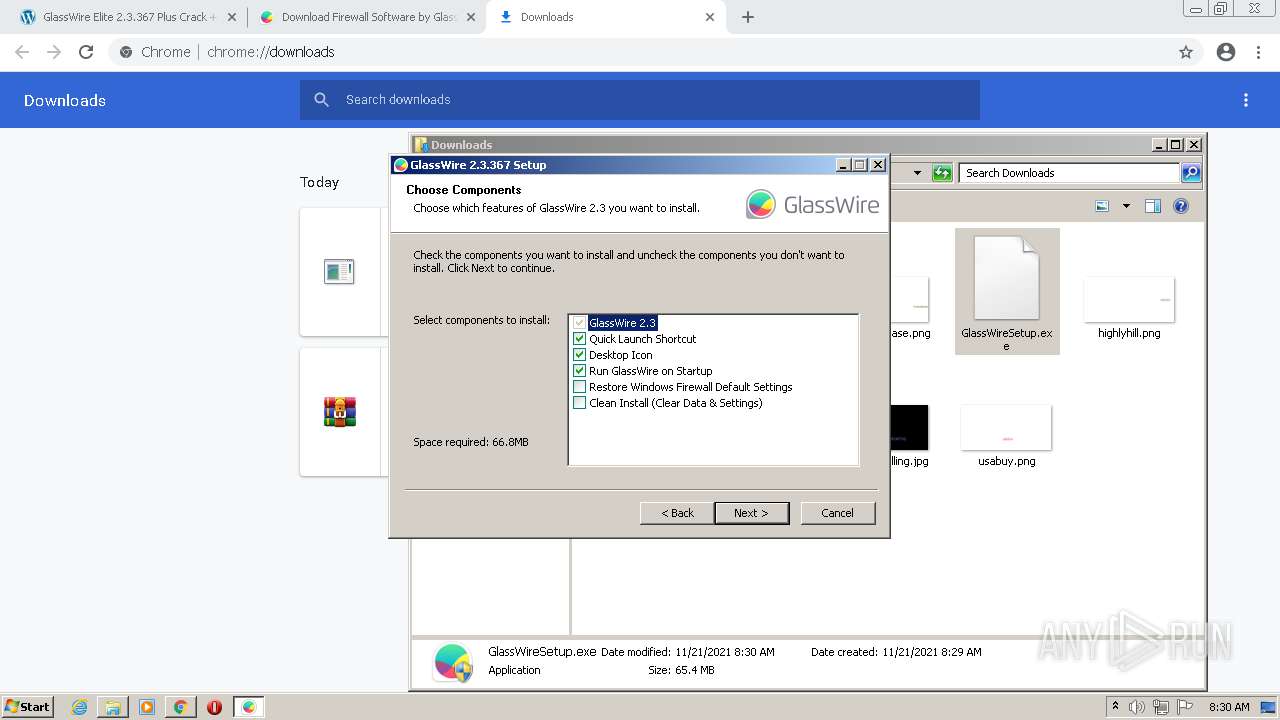Screen dimensions: 1280x720
Task: Select the disabled GlassWire 2.3 component checkbox
Action: tap(579, 323)
